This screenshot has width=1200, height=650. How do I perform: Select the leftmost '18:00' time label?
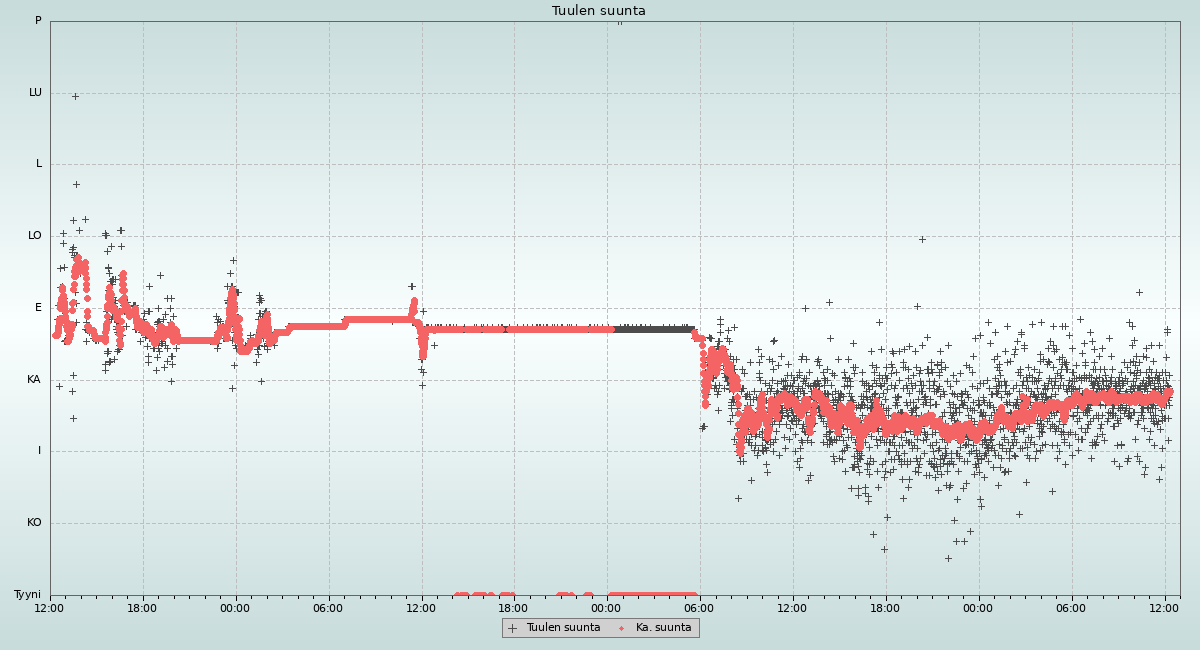click(143, 607)
